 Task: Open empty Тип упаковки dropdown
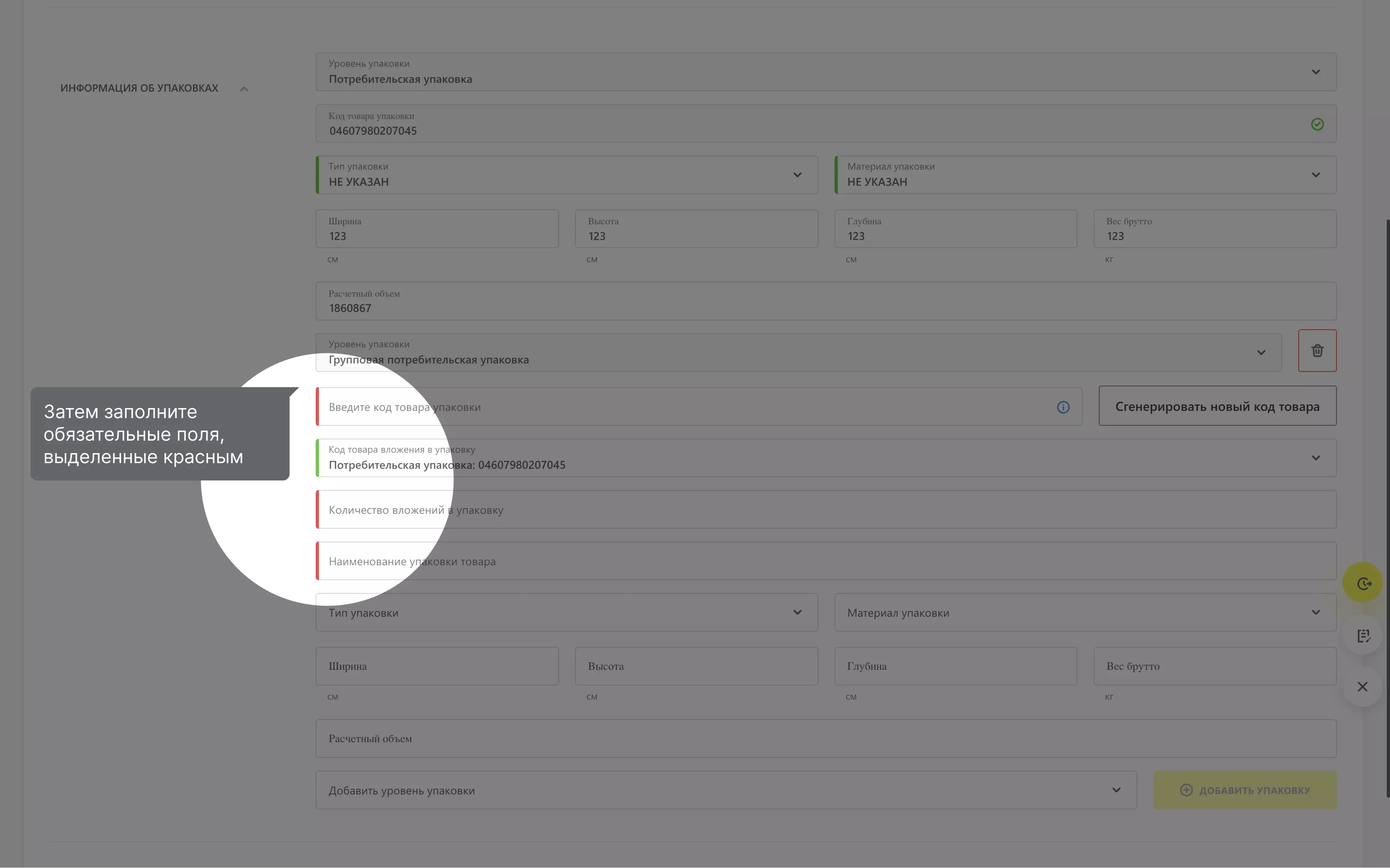coord(567,612)
